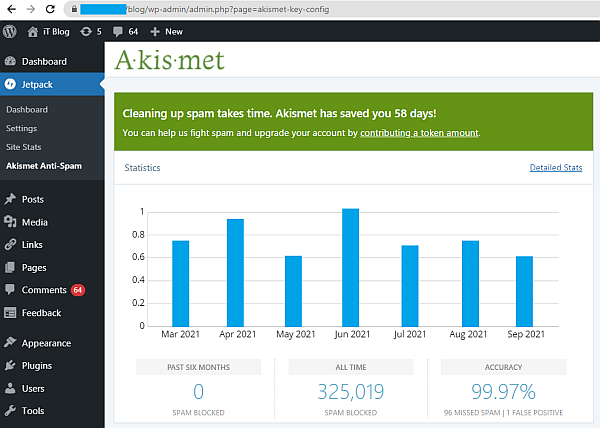Image resolution: width=600 pixels, height=428 pixels.
Task: Select Jetpack menu item
Action: click(37, 85)
